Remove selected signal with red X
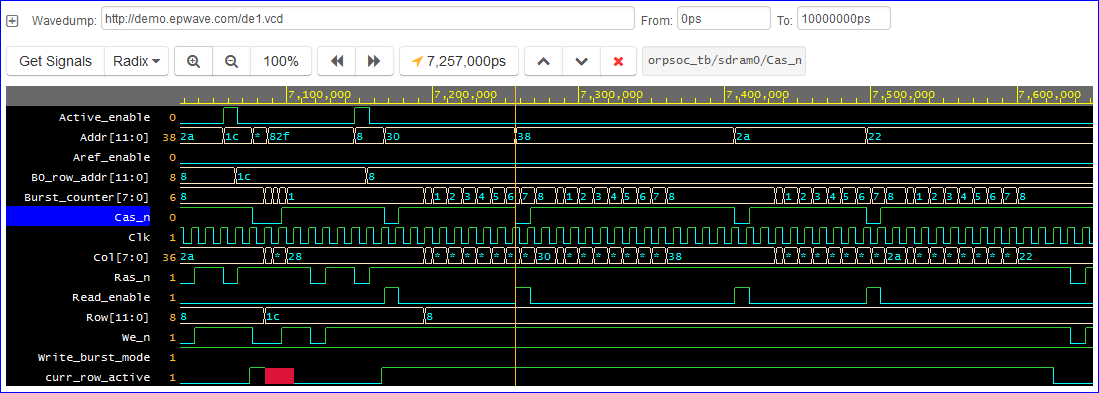 click(618, 62)
